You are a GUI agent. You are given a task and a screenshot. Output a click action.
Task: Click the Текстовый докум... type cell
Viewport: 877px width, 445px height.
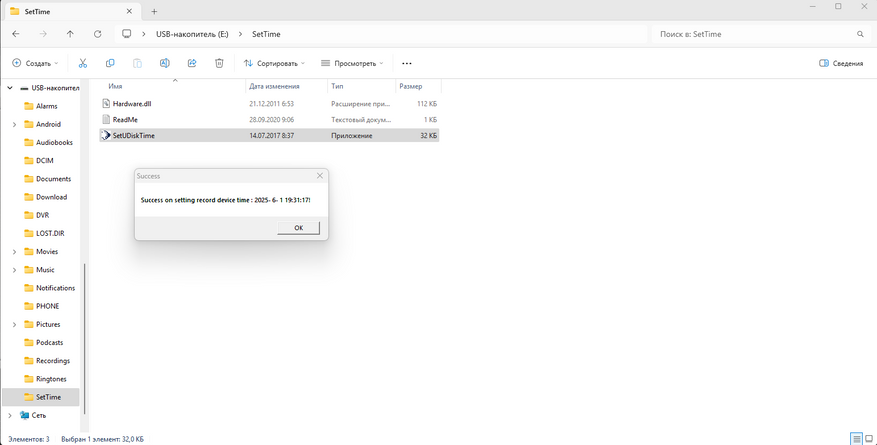point(361,119)
